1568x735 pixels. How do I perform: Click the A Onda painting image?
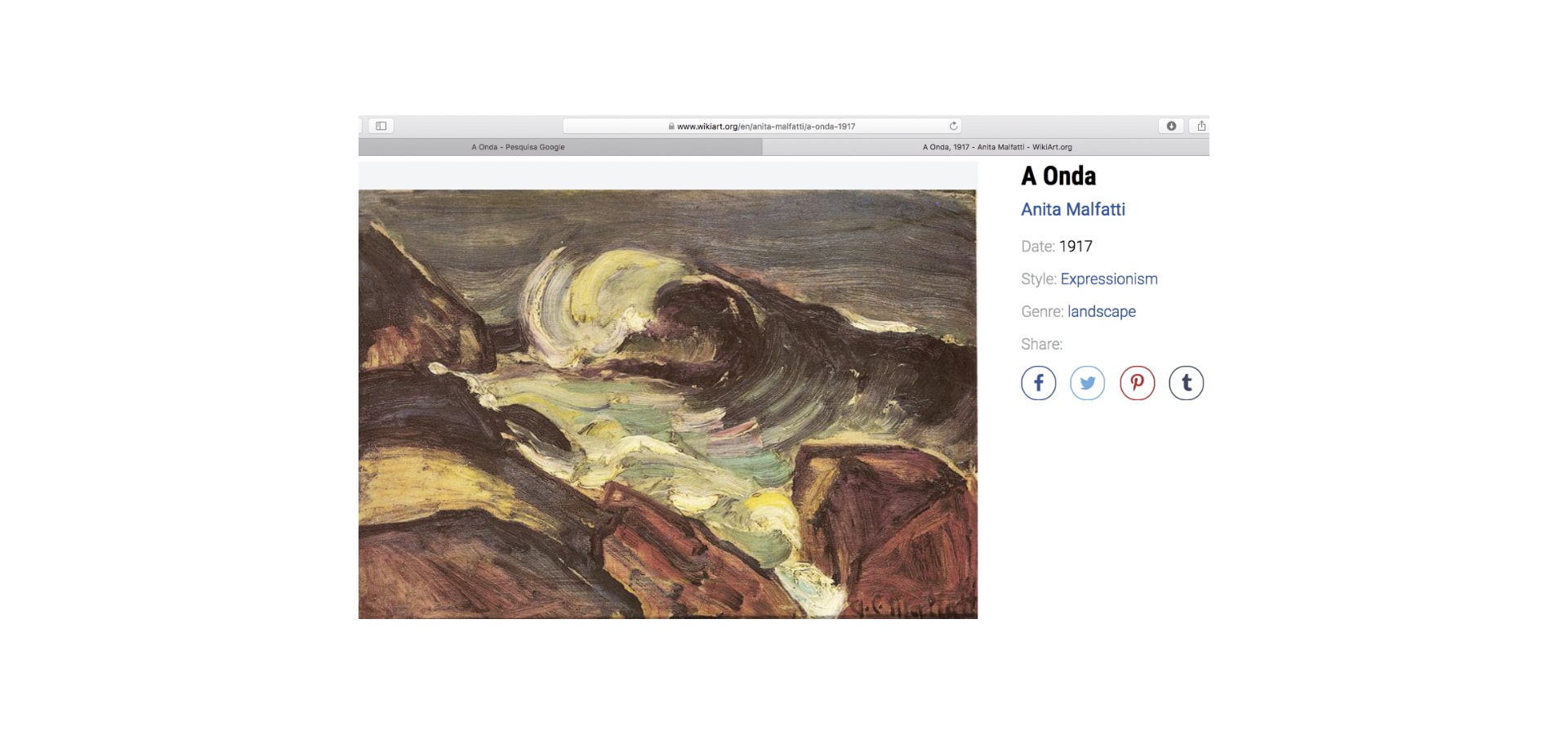tap(667, 404)
